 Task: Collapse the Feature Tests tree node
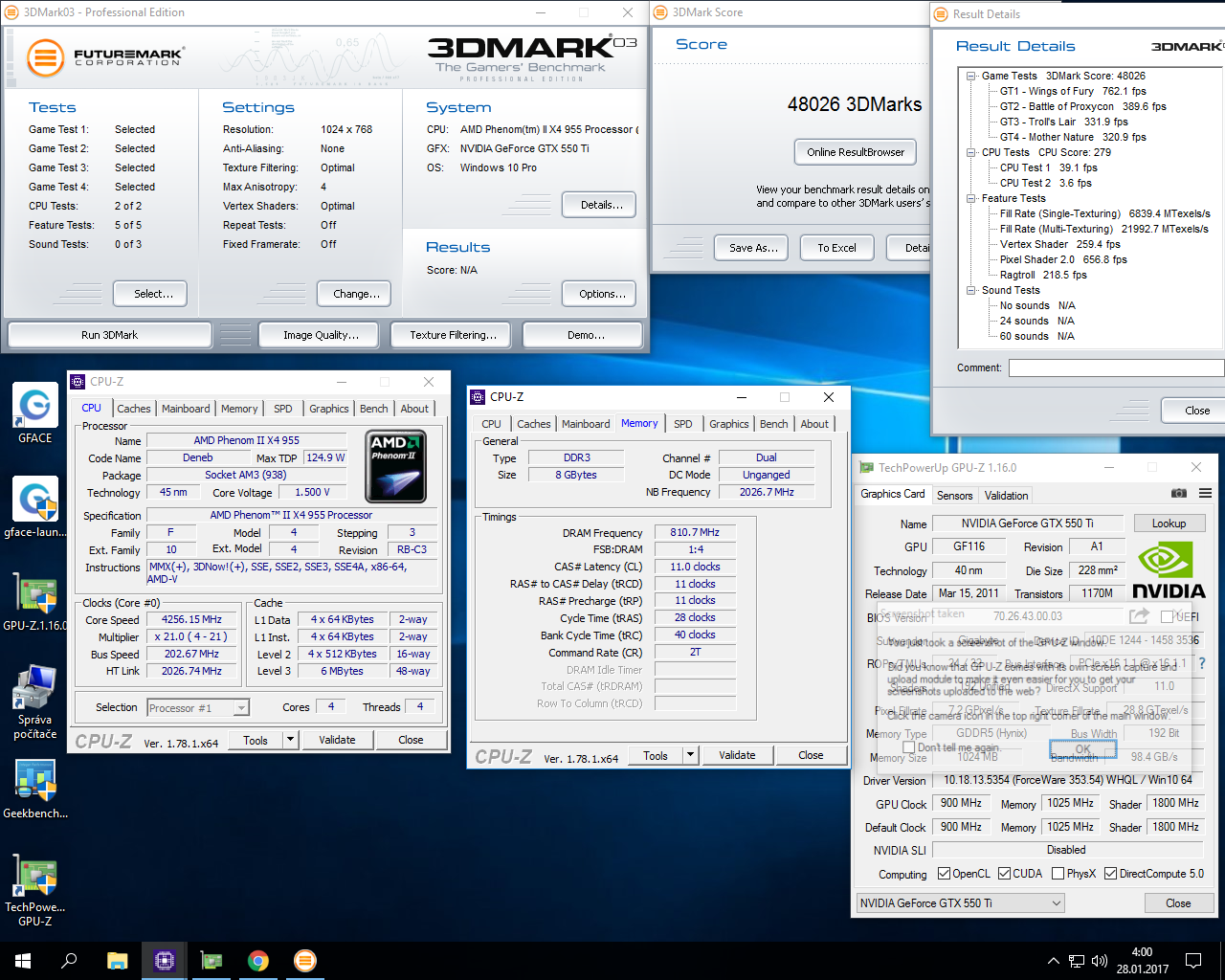point(971,198)
